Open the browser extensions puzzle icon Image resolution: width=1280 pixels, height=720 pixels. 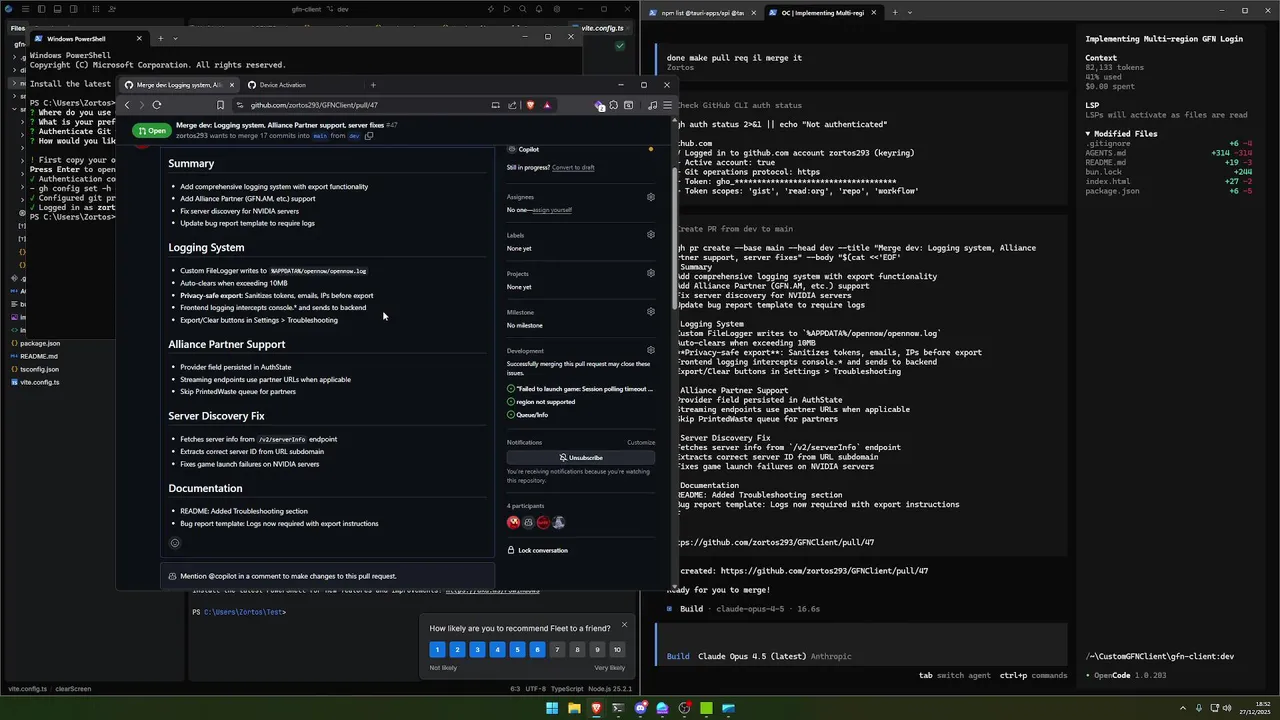pyautogui.click(x=613, y=105)
